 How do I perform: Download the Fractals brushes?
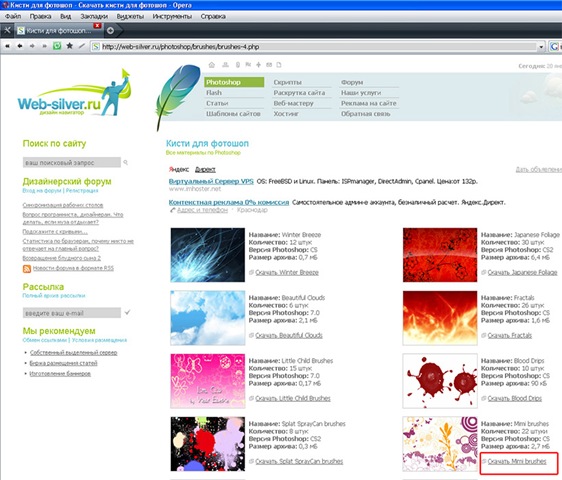coord(510,335)
